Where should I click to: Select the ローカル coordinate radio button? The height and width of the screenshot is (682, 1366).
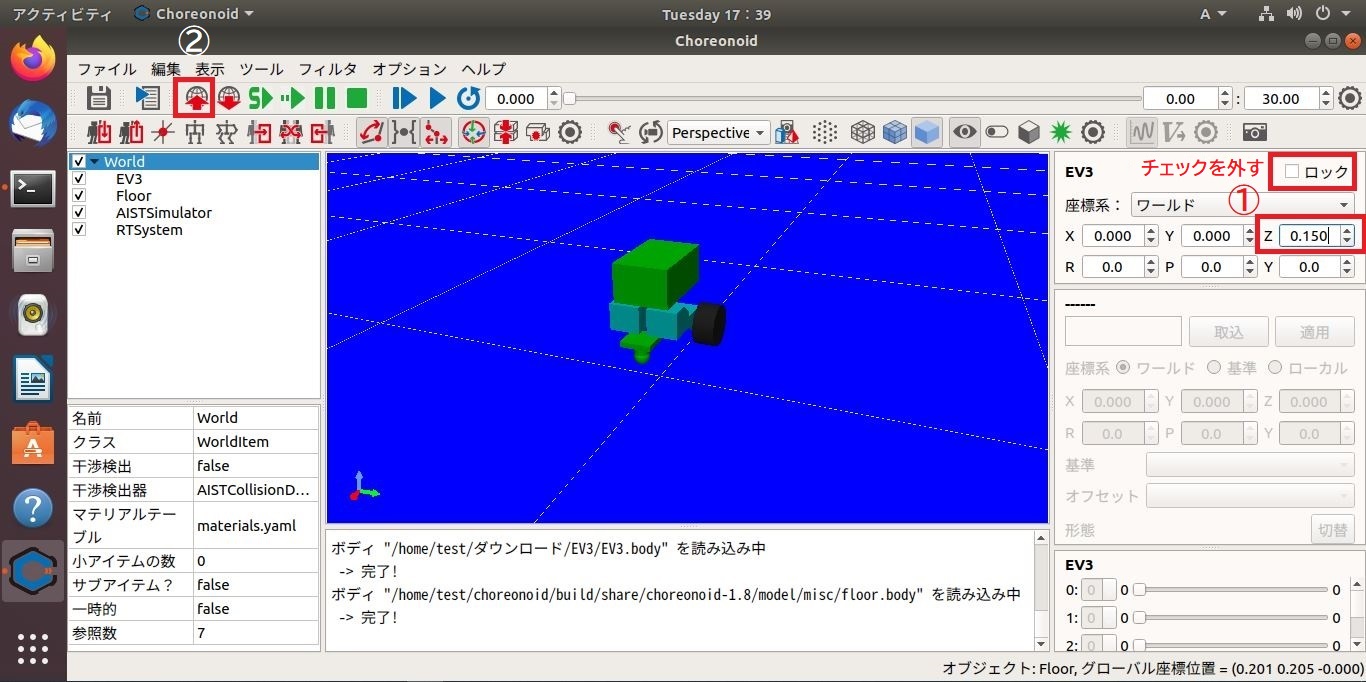coord(1274,368)
